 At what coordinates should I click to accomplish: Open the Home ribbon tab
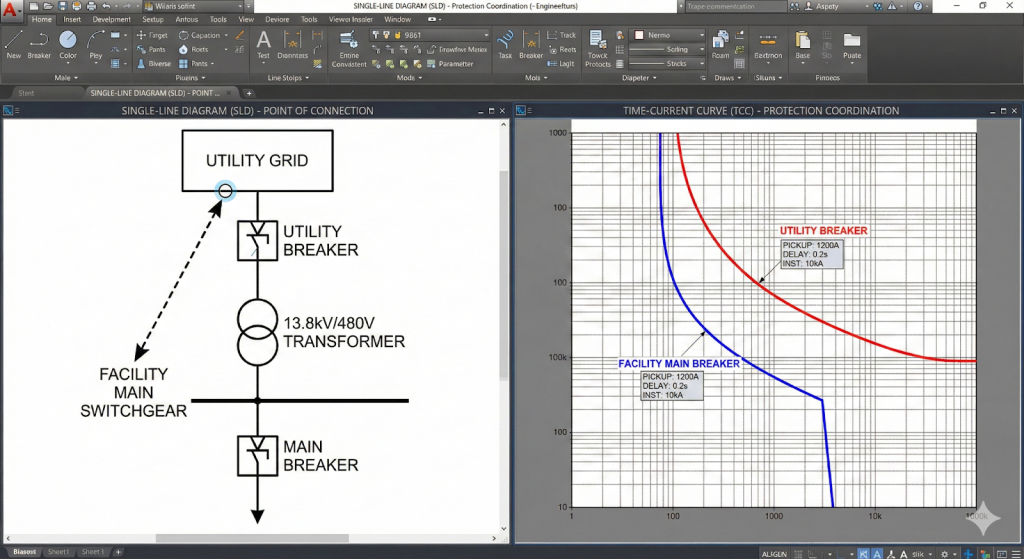[42, 20]
